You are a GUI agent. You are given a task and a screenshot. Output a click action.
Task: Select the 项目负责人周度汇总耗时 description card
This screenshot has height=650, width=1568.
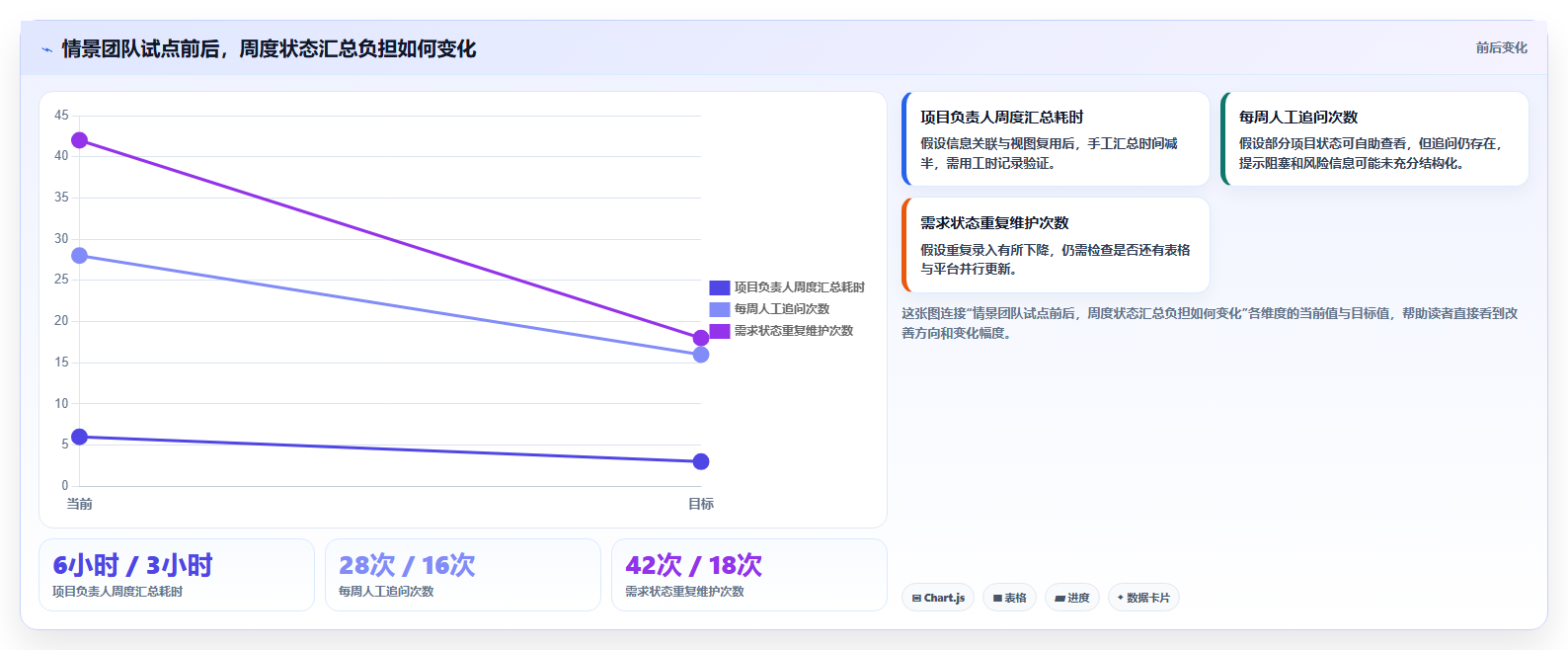(x=1056, y=139)
